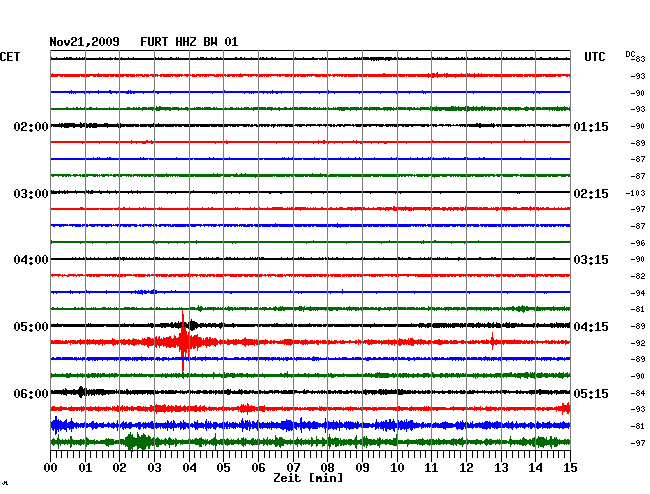Click minute tick label 09
The image size is (650, 494).
(x=362, y=468)
